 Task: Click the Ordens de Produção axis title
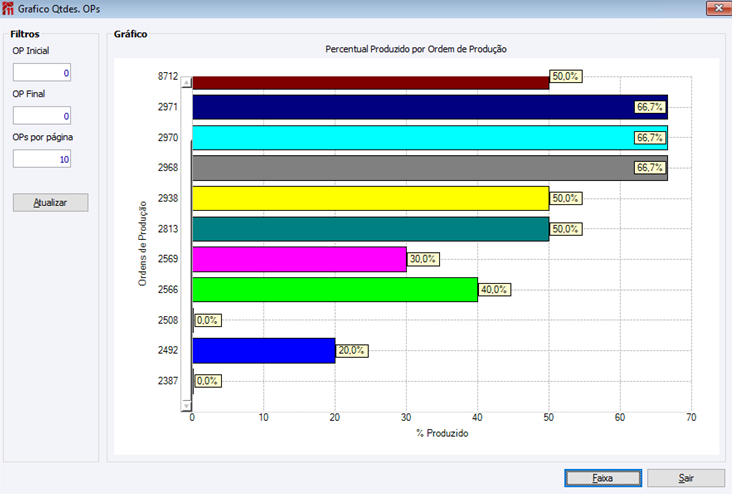142,244
